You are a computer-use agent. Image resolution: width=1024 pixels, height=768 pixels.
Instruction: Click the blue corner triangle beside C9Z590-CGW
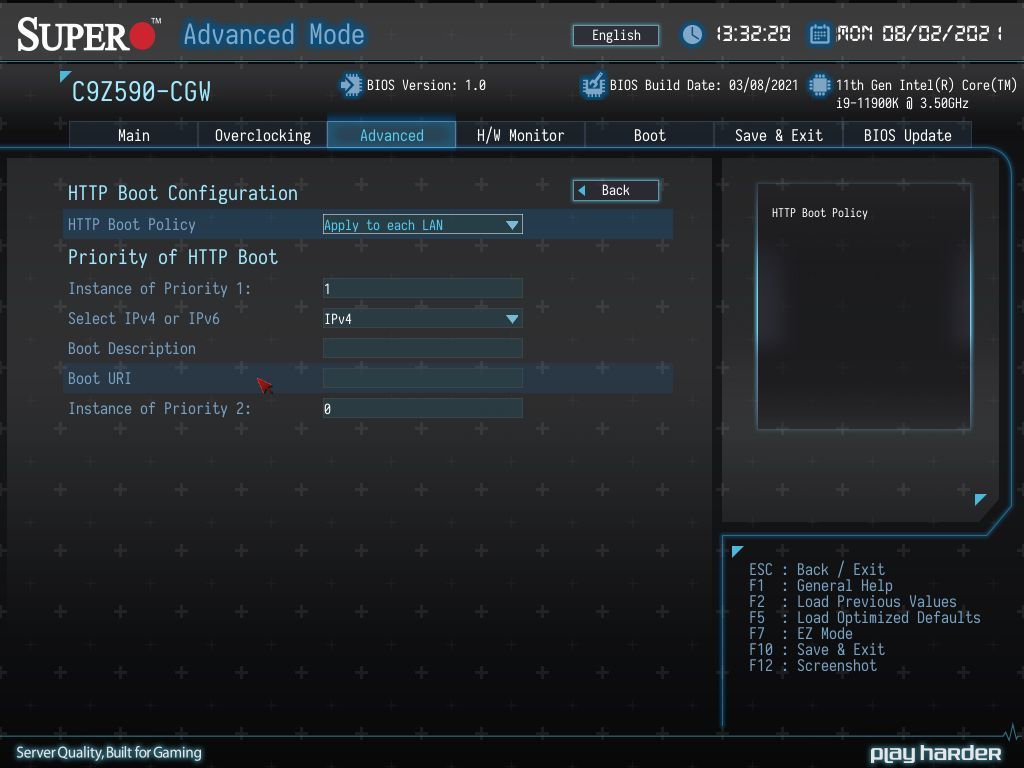(x=64, y=76)
